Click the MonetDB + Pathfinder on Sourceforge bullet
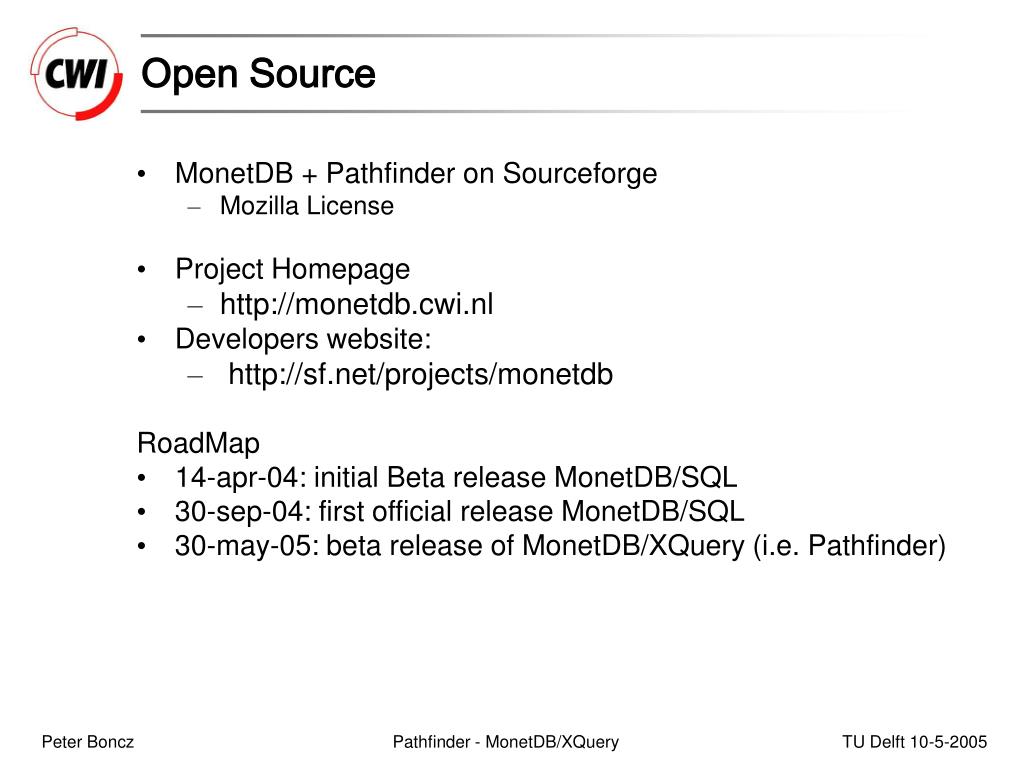The image size is (1024, 768). coord(416,174)
